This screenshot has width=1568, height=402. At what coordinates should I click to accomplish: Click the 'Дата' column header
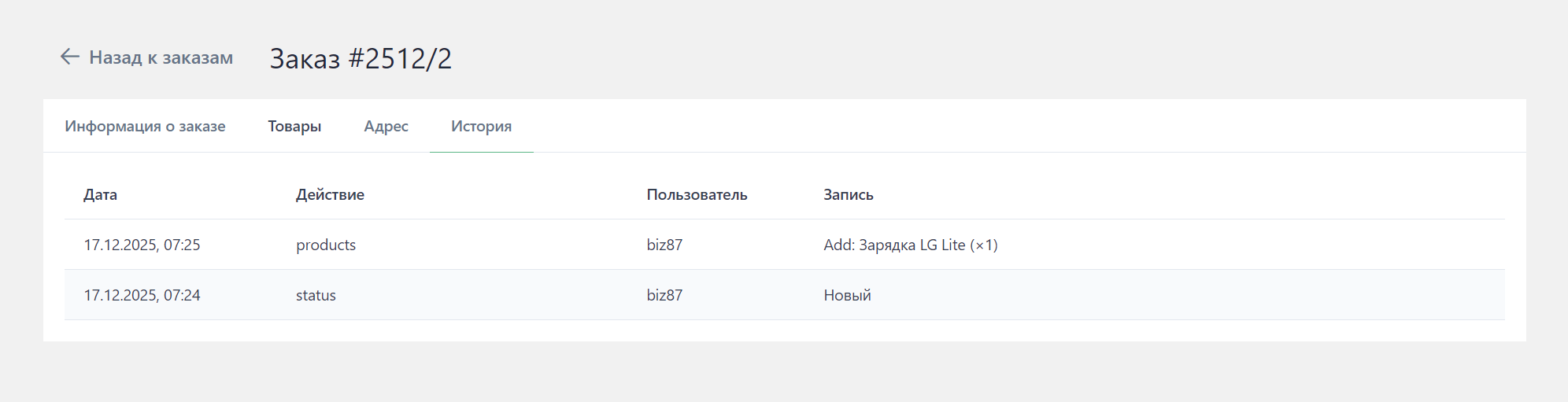tap(101, 194)
